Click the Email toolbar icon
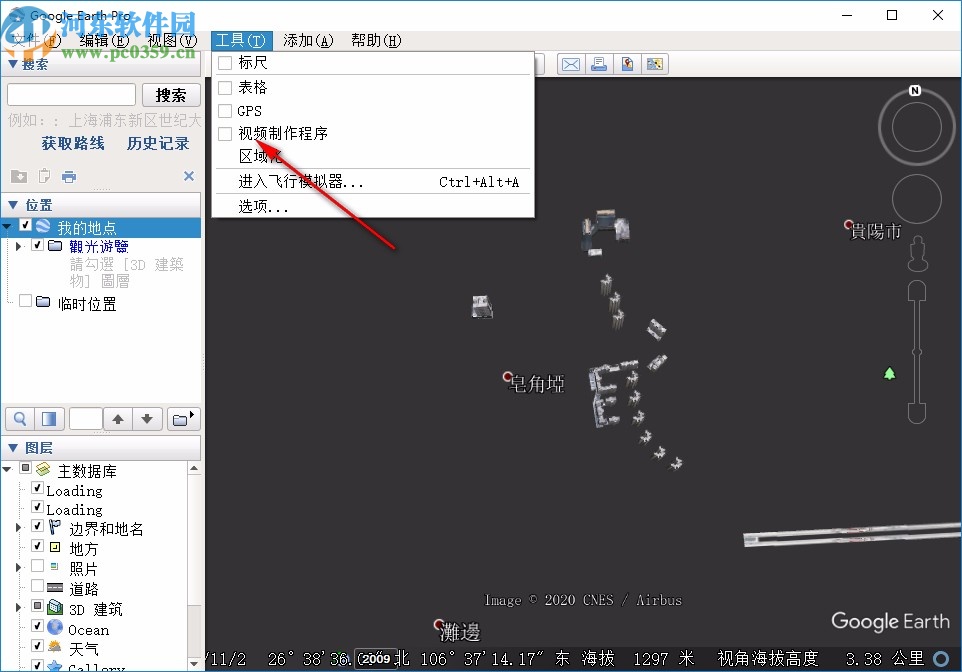 click(571, 64)
